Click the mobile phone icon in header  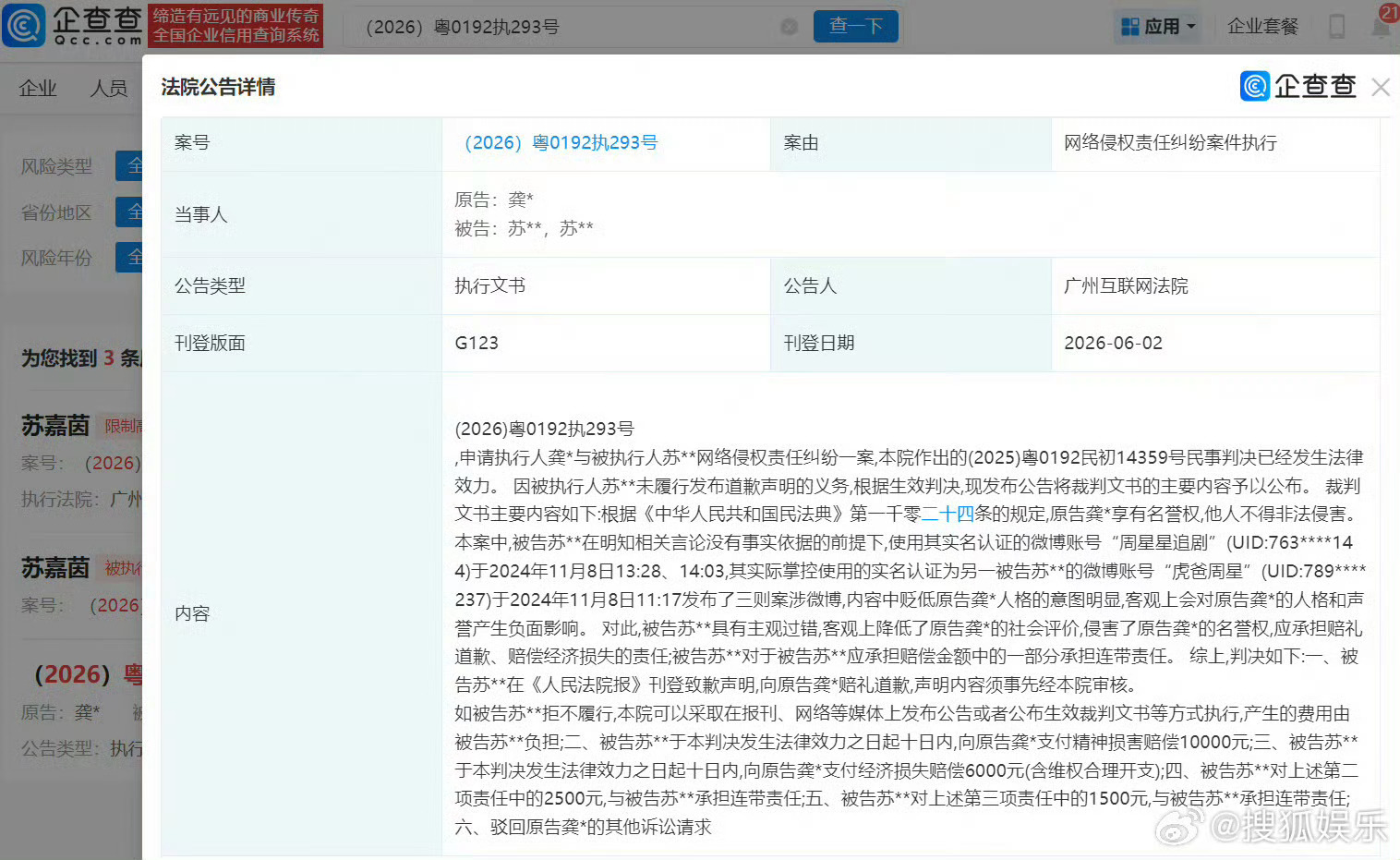pos(1336,27)
